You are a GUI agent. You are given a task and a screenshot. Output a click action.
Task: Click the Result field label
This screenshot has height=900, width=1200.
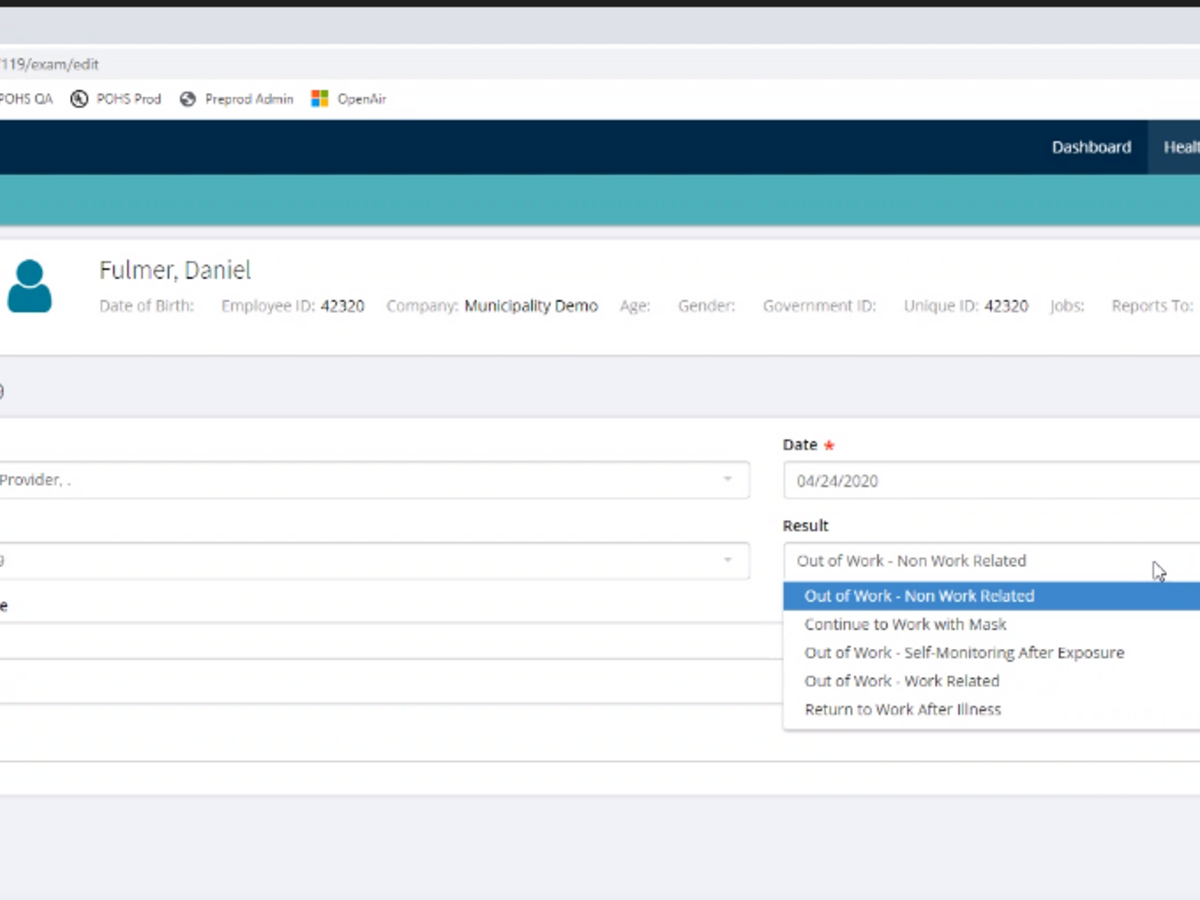point(806,525)
